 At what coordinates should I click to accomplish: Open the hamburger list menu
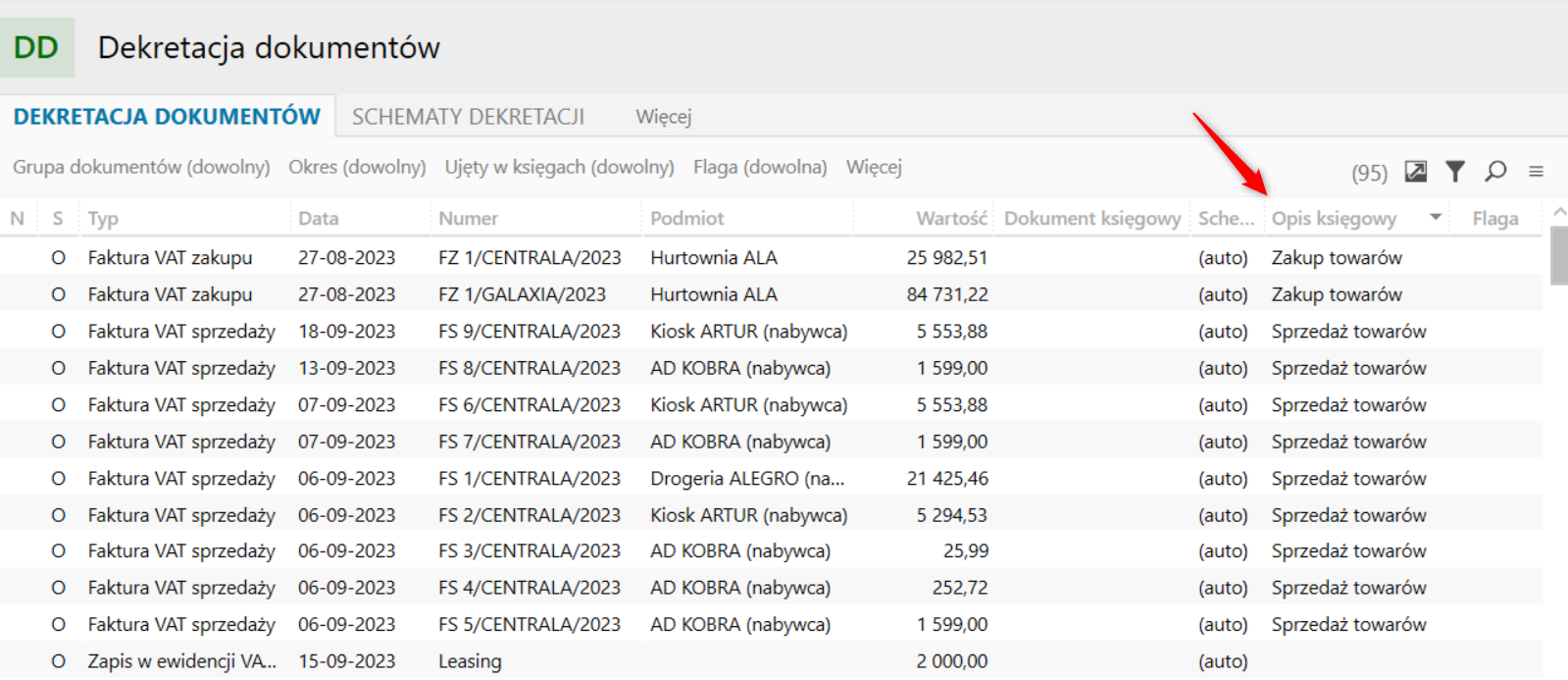coord(1536,172)
